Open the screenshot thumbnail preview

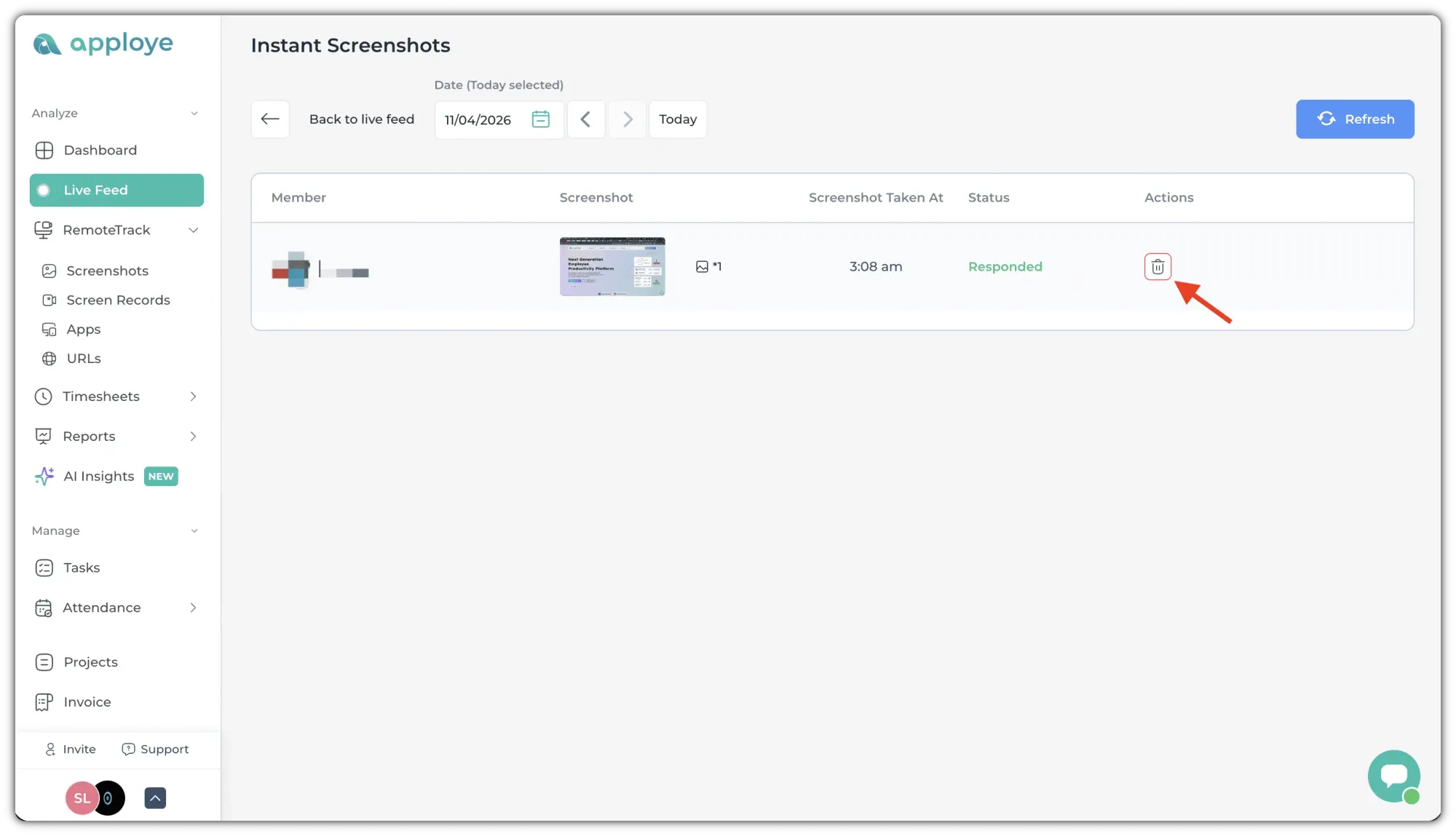click(612, 266)
